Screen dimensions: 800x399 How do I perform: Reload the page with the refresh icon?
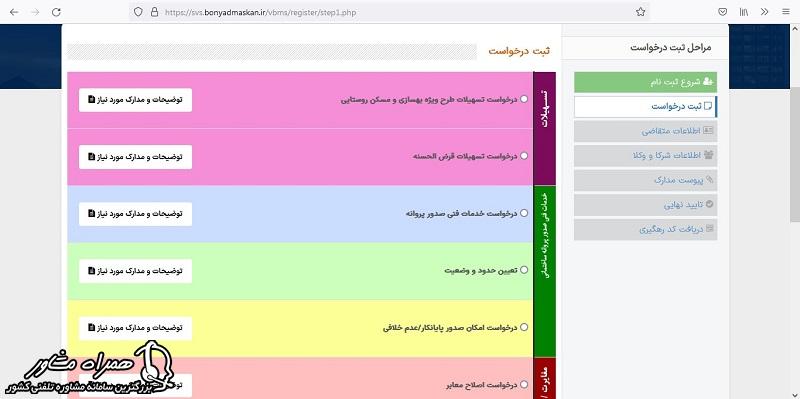pyautogui.click(x=57, y=12)
